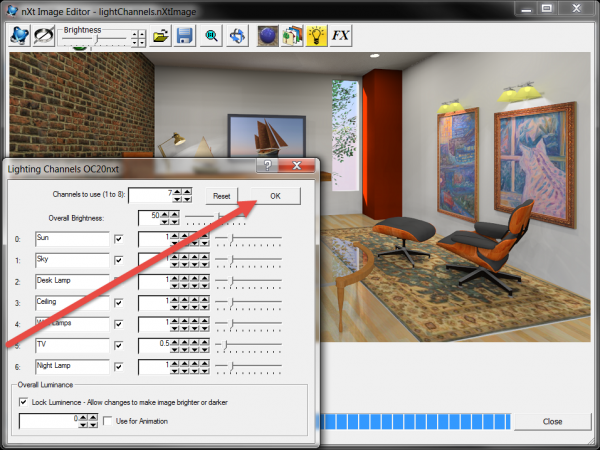Viewport: 600px width, 450px height.
Task: Open file with the folder icon
Action: 160,36
